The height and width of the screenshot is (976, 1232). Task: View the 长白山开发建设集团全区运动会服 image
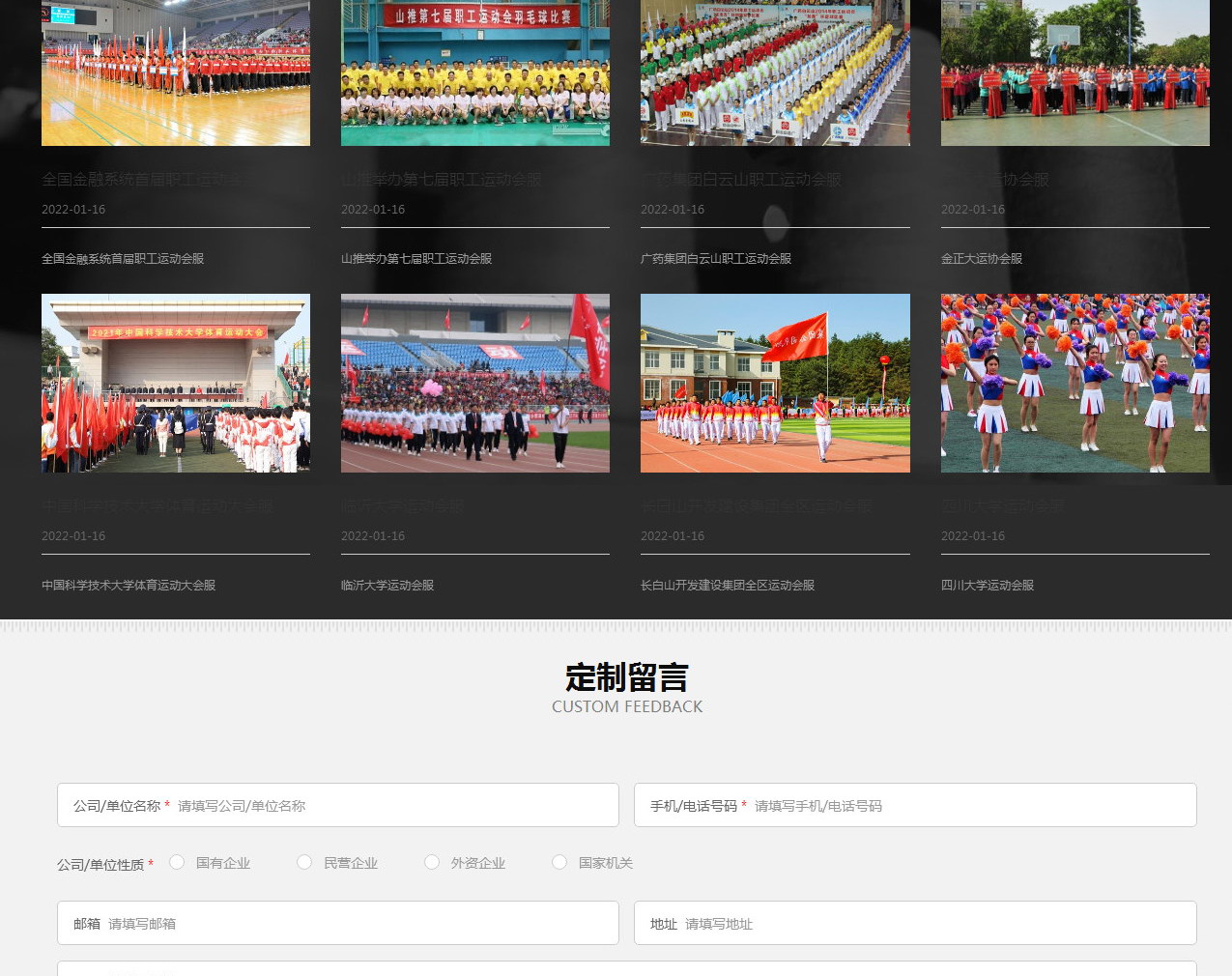(x=775, y=383)
